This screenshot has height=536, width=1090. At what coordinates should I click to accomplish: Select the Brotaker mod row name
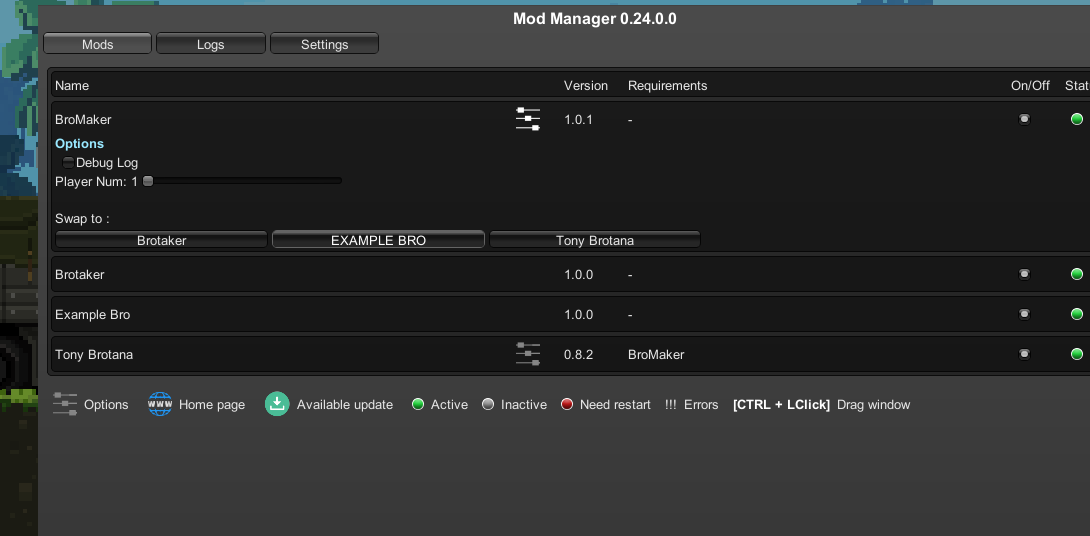tap(79, 275)
